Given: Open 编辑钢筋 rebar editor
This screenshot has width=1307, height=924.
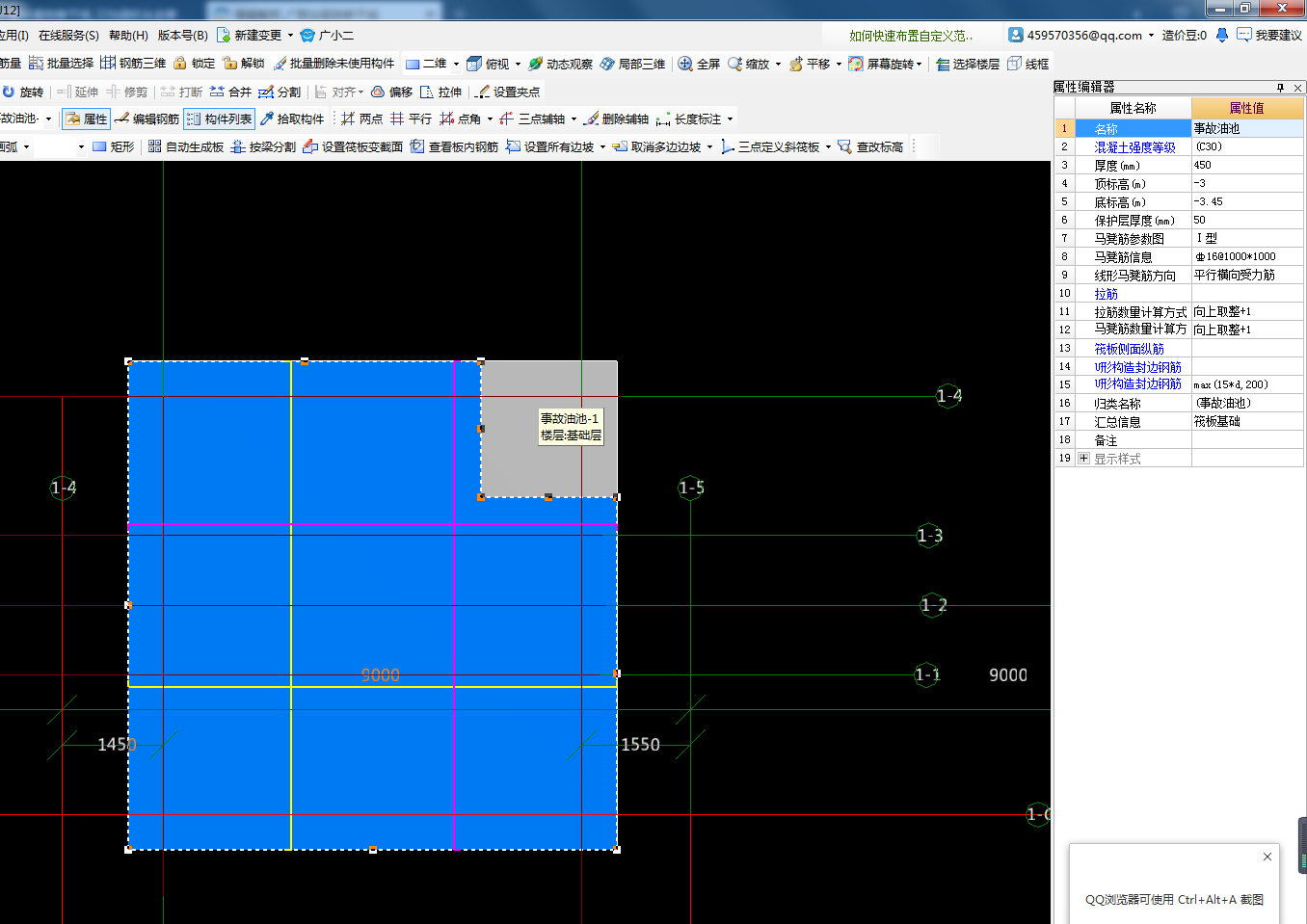Looking at the screenshot, I should pyautogui.click(x=147, y=119).
